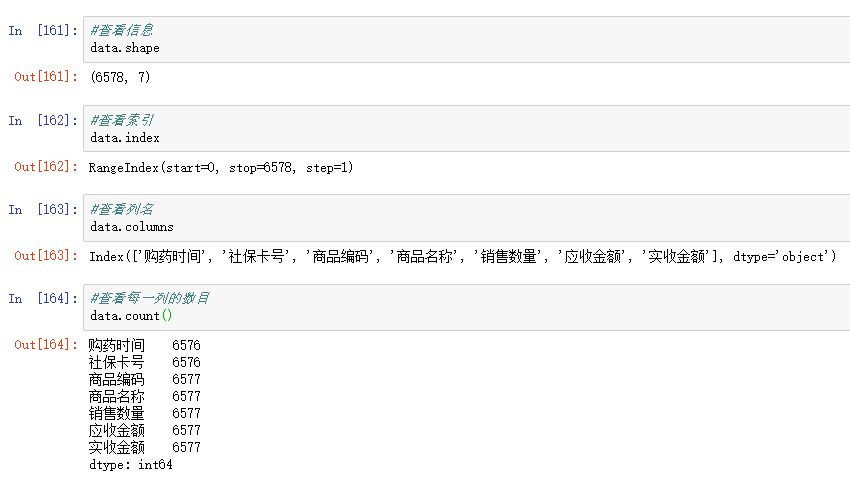Click the Out[163] output prompt
850x482 pixels.
[x=46, y=255]
